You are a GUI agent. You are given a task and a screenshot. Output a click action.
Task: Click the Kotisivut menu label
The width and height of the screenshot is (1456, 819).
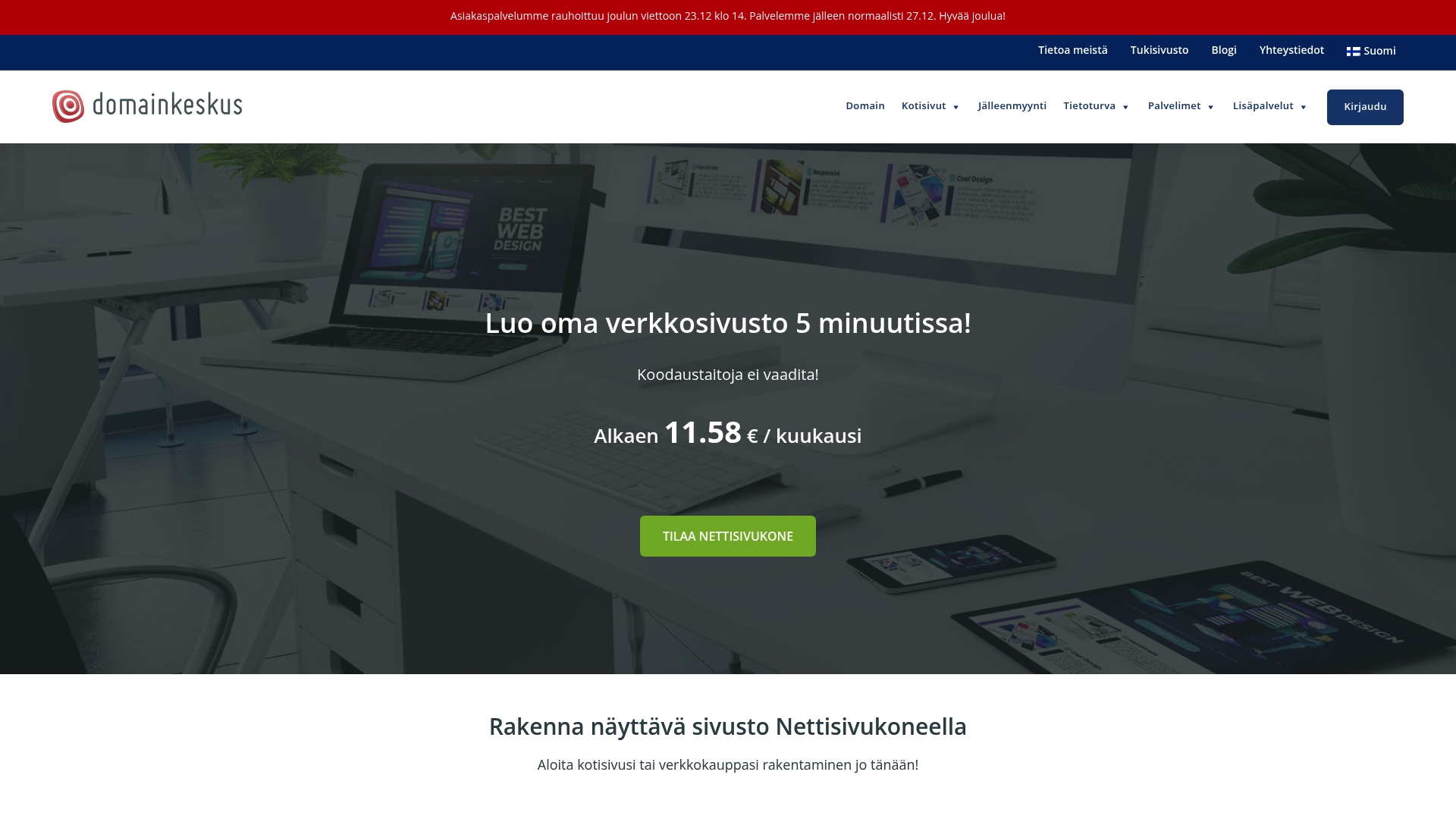pyautogui.click(x=923, y=106)
